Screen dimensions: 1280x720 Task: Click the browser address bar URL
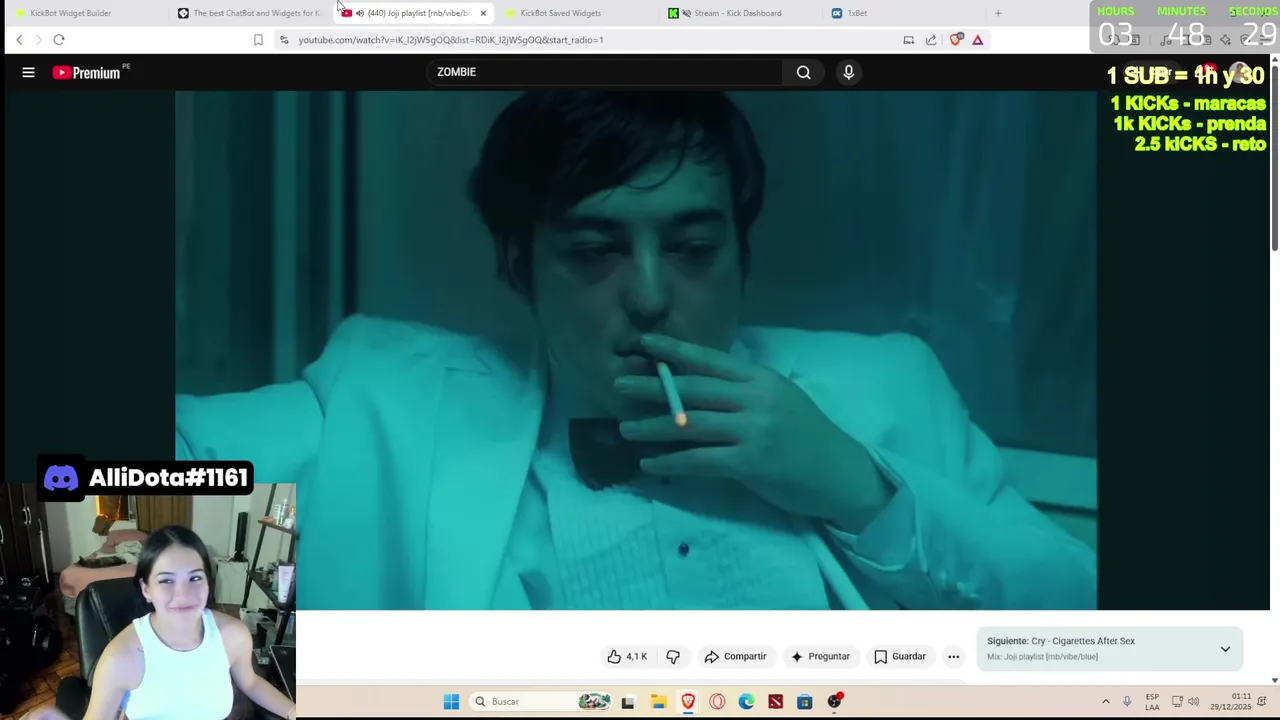(450, 40)
